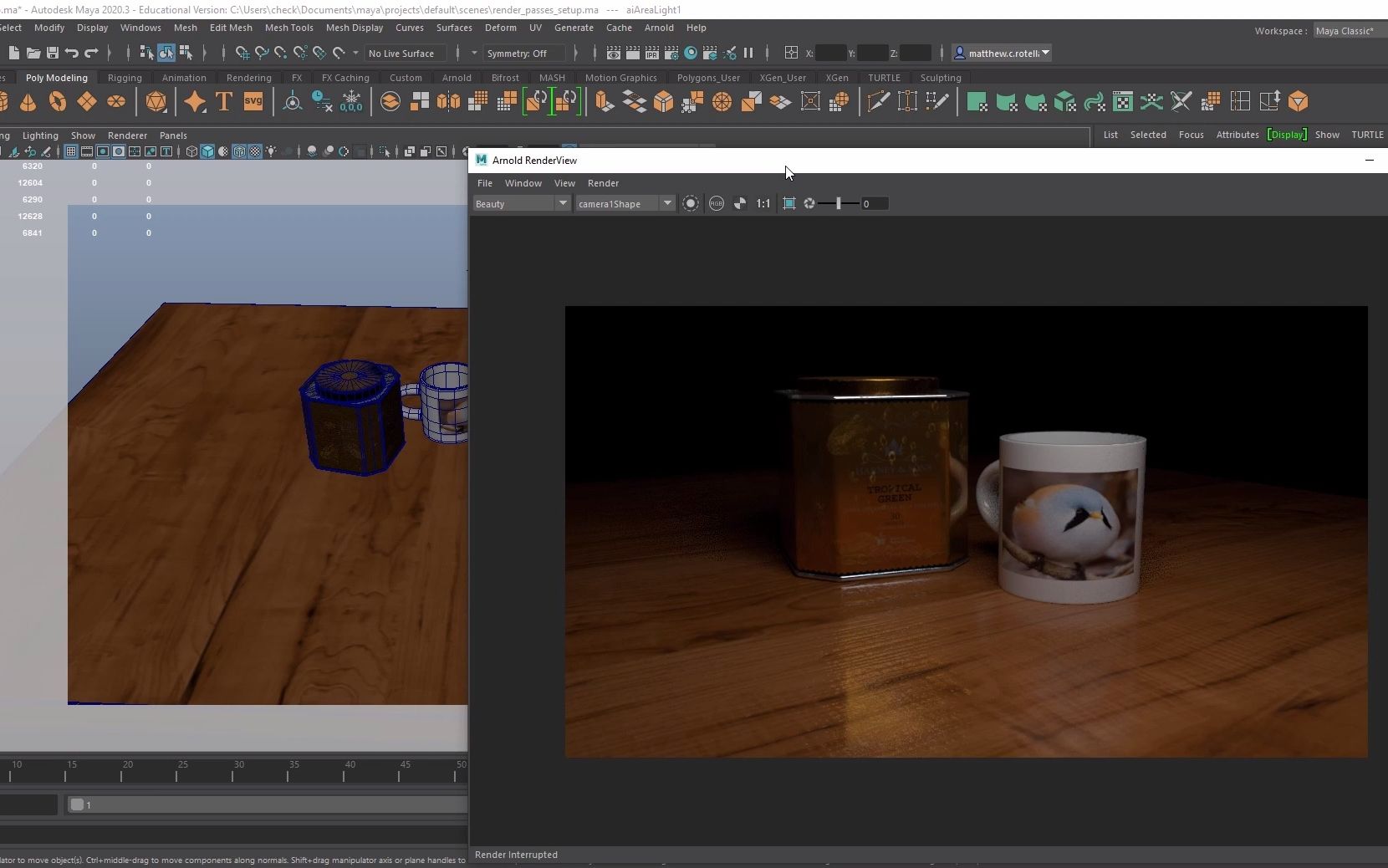Screen dimensions: 1388x868
Task: Click the Attributes button in Attribute Editor
Action: [1237, 135]
